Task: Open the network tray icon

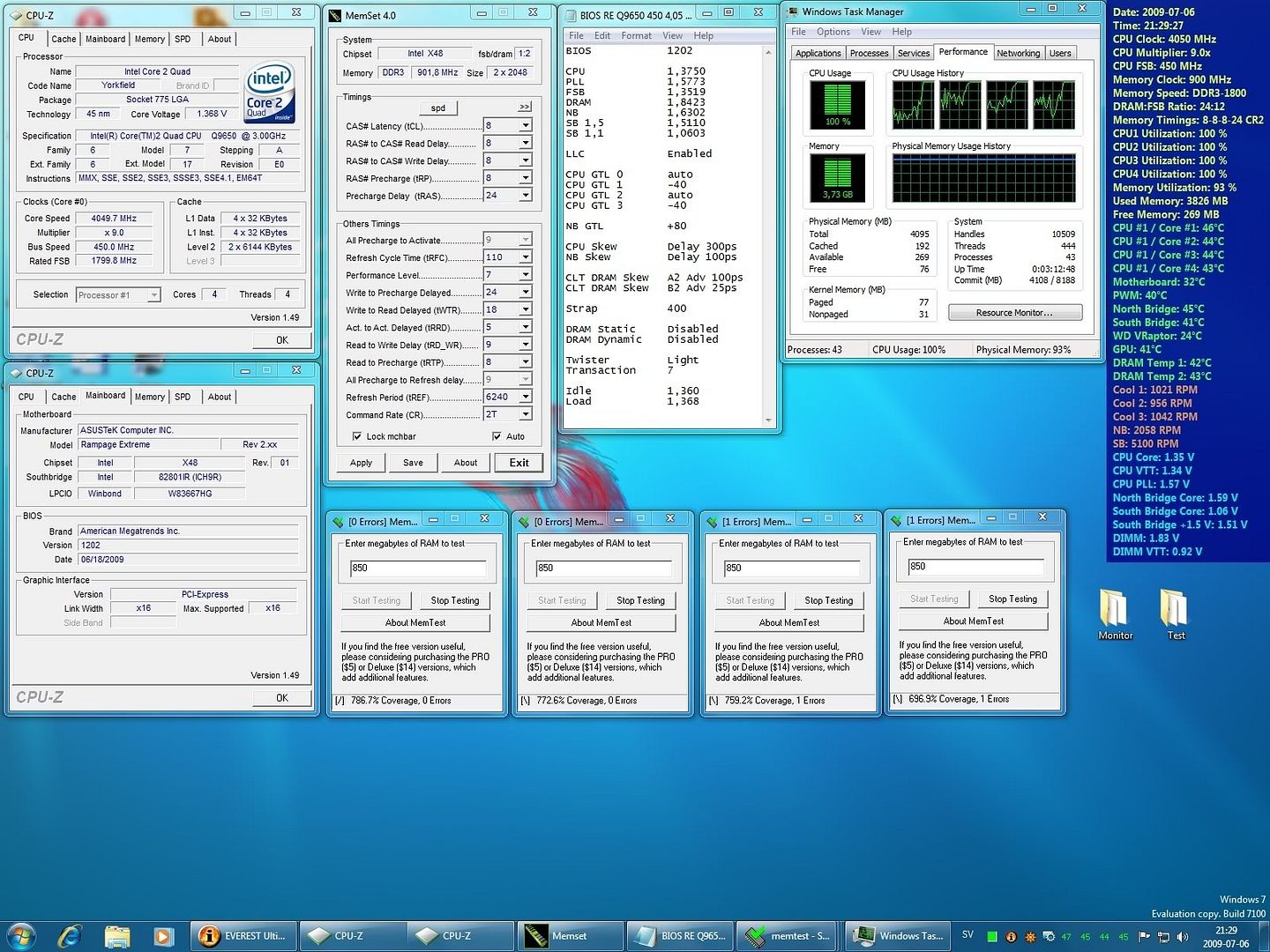Action: click(1164, 936)
